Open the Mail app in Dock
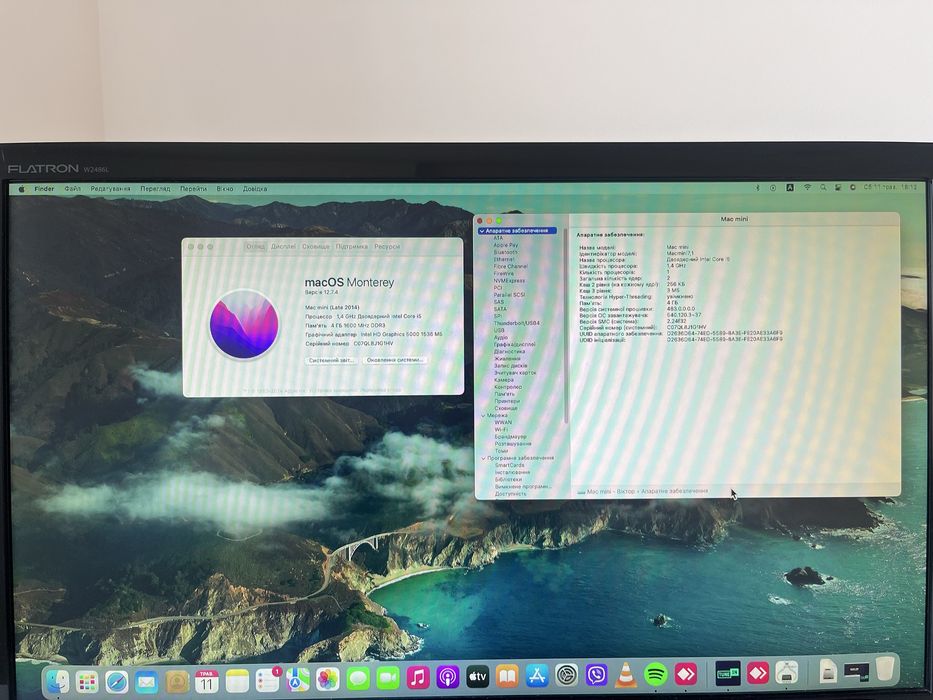The height and width of the screenshot is (700, 933). (146, 681)
